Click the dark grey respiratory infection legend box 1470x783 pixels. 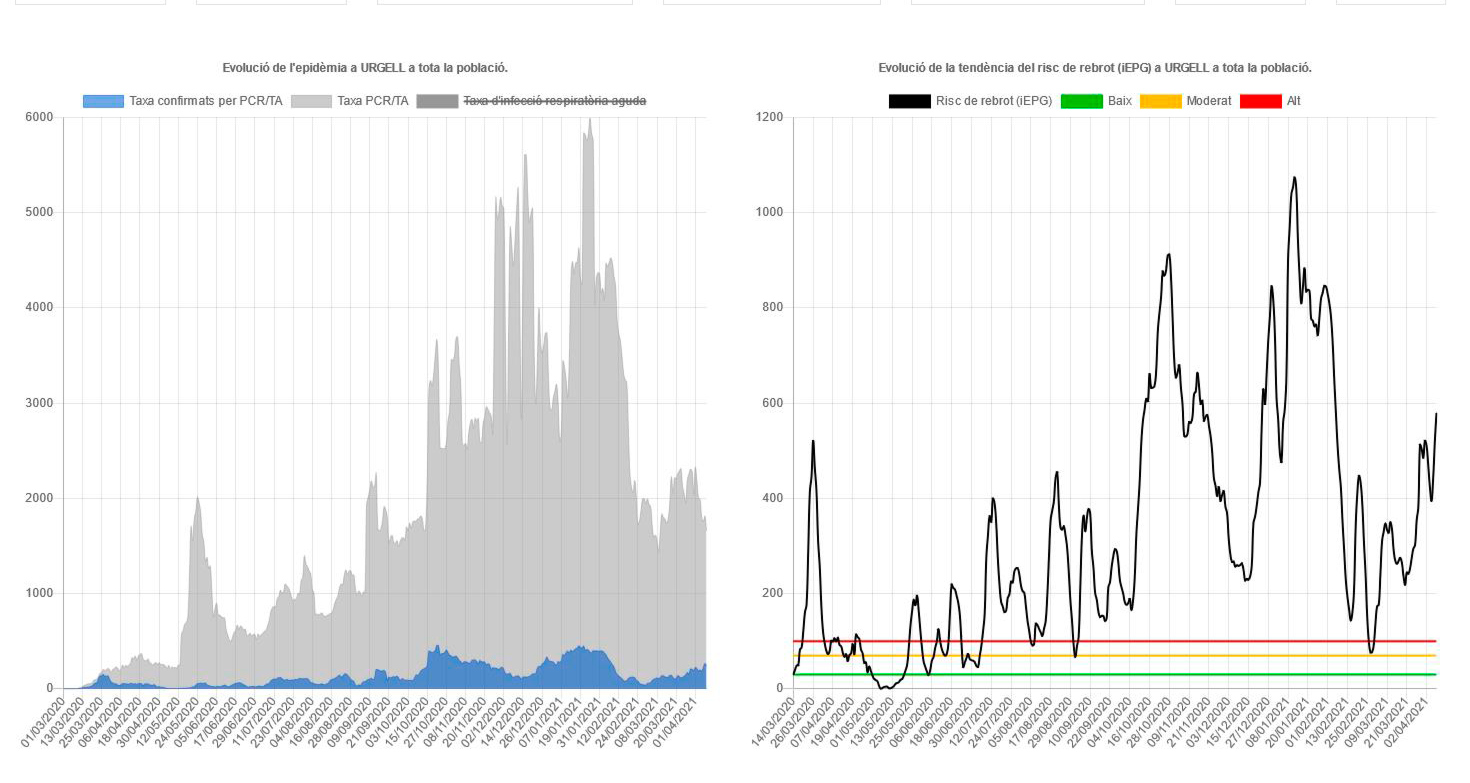436,101
